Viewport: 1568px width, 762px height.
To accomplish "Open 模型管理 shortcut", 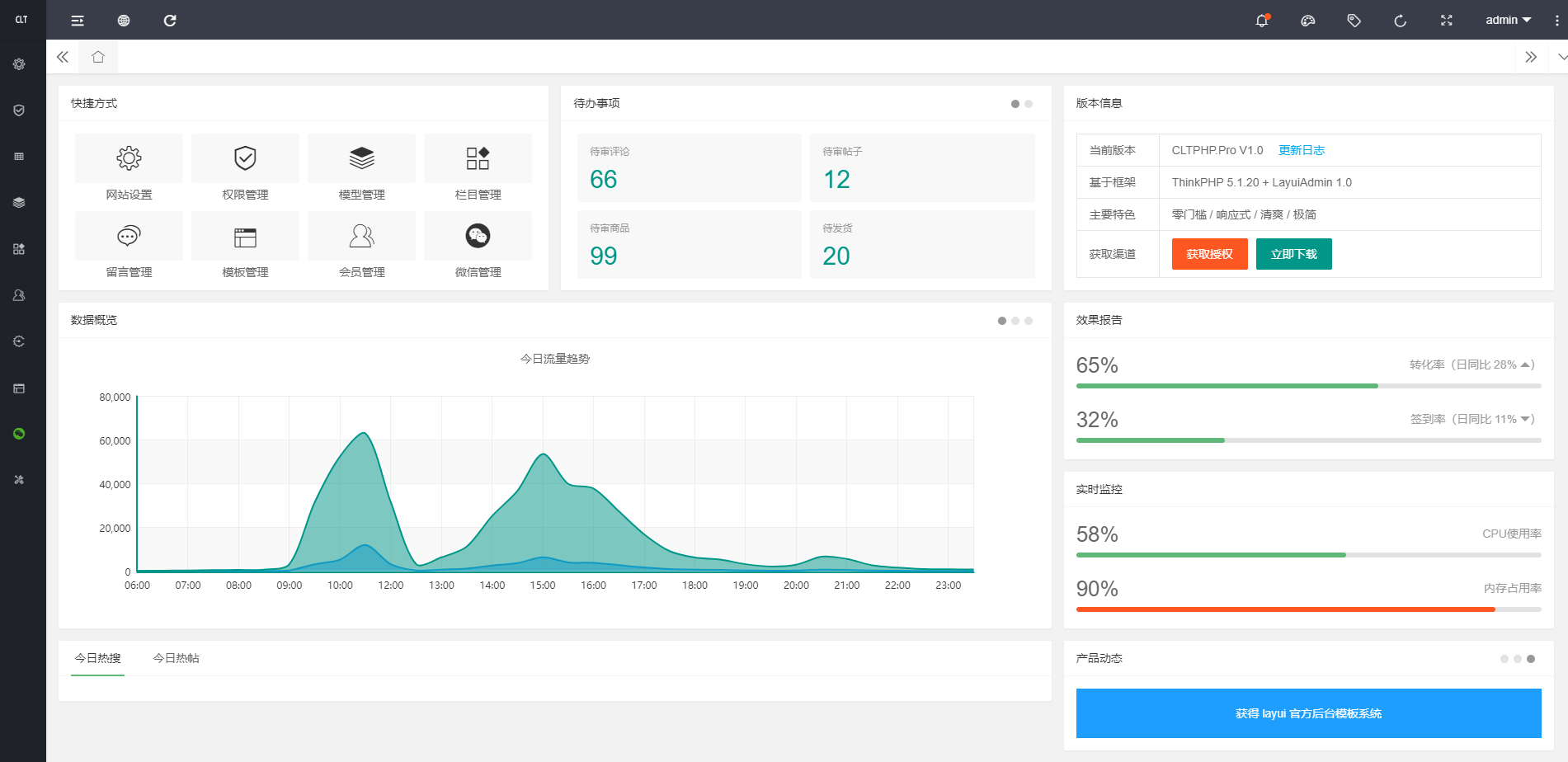I will pos(361,168).
